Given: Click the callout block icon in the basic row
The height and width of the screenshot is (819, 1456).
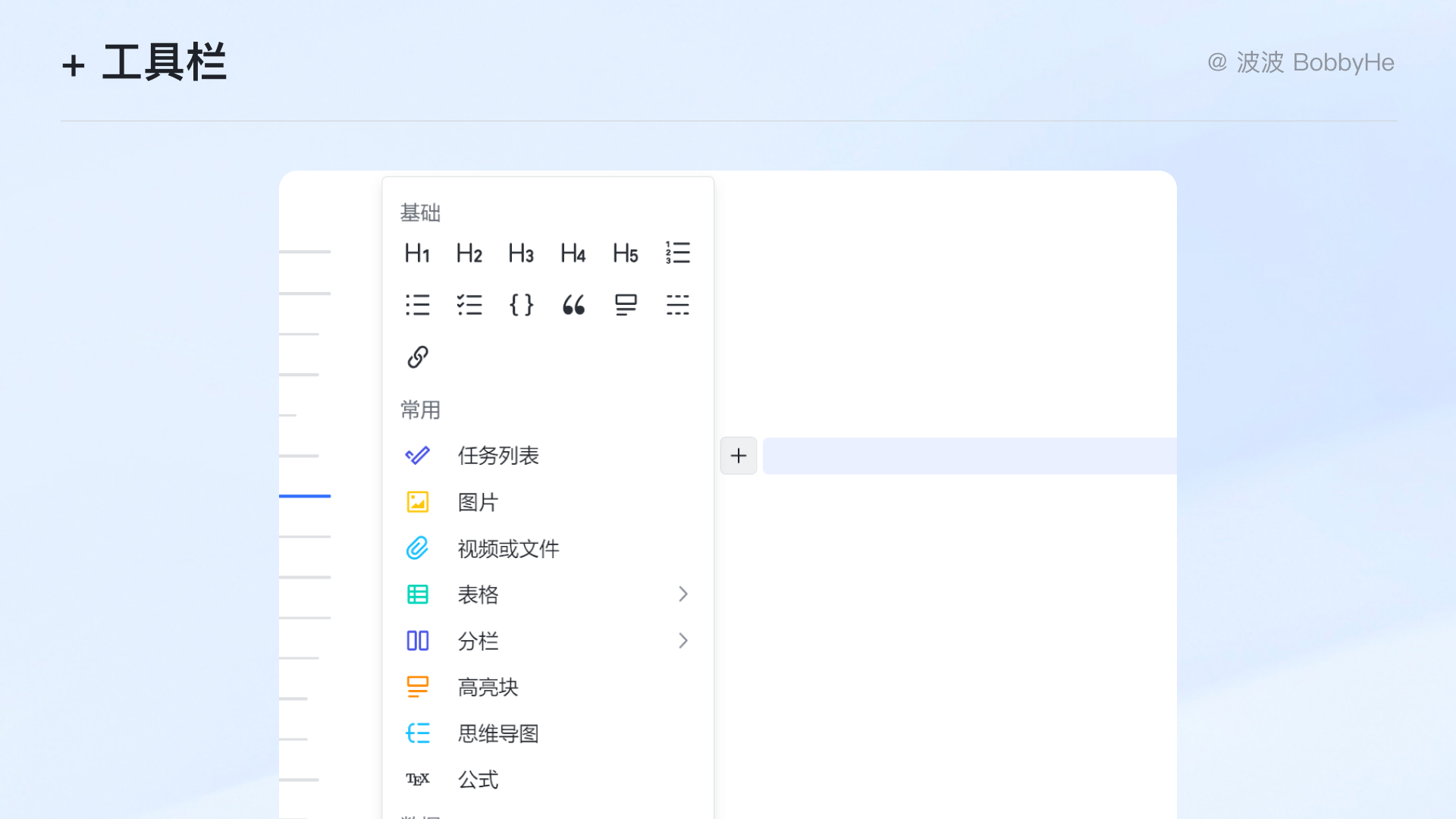Looking at the screenshot, I should [x=625, y=305].
